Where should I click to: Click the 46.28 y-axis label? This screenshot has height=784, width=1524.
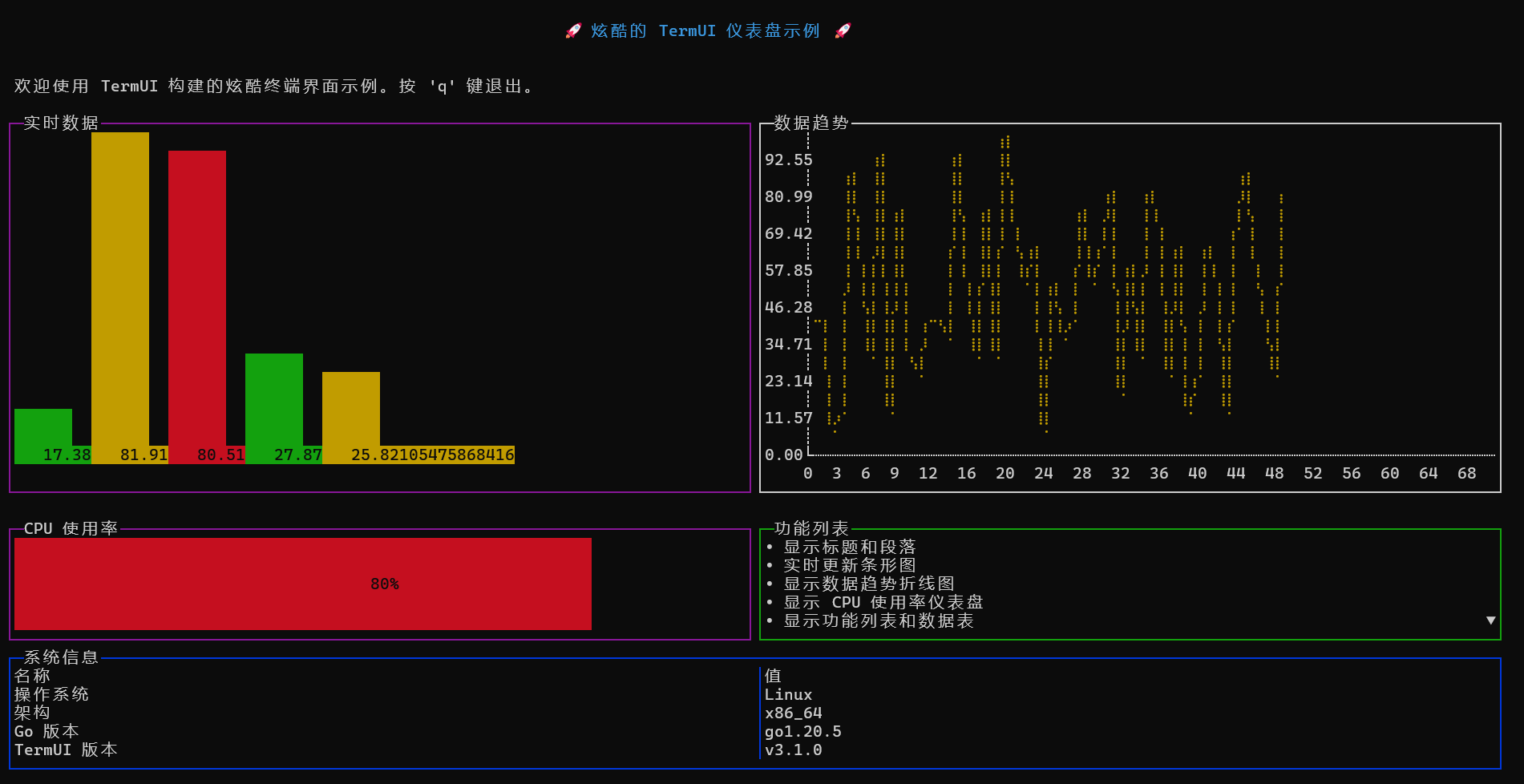788,307
